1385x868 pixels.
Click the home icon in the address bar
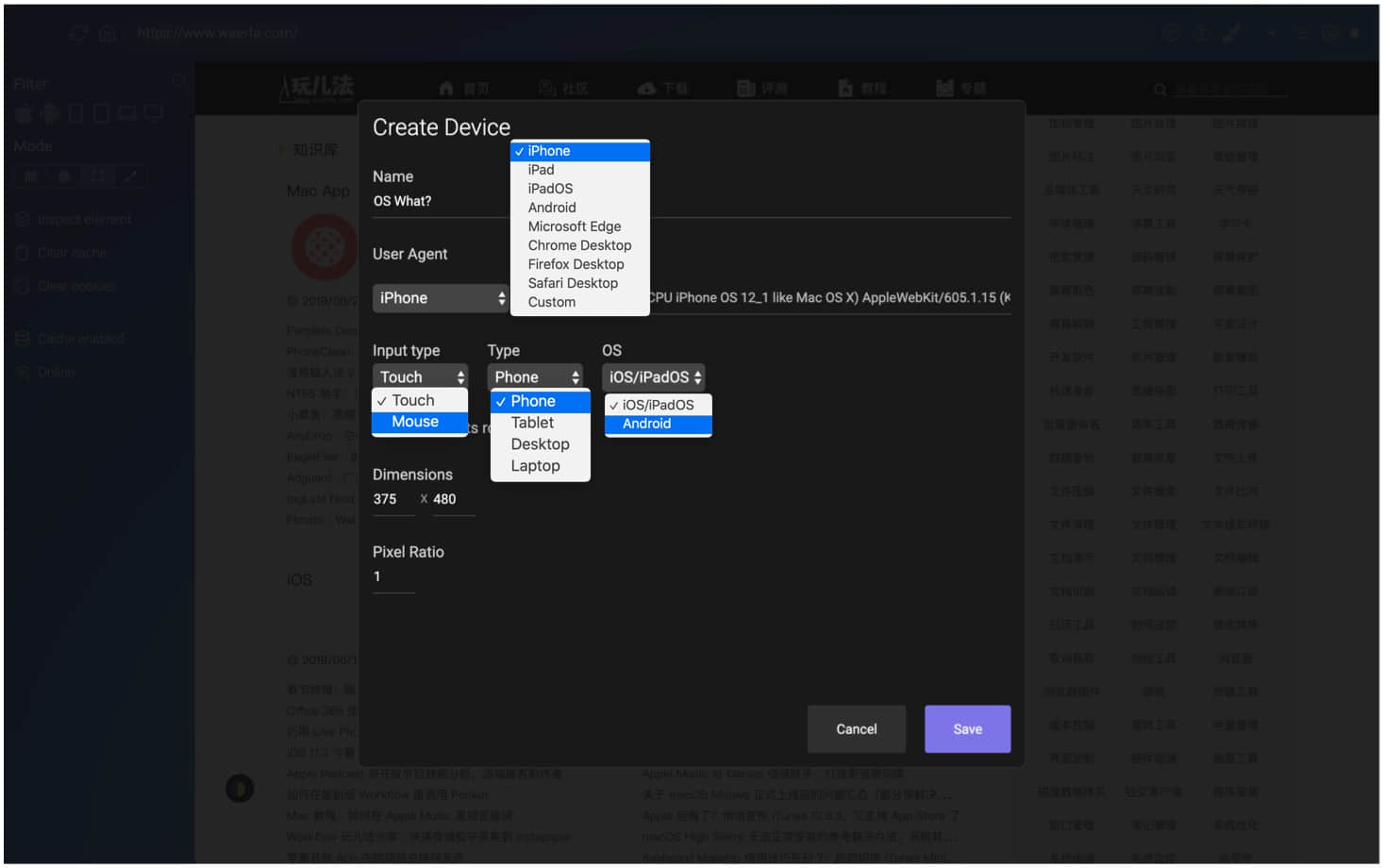click(108, 33)
